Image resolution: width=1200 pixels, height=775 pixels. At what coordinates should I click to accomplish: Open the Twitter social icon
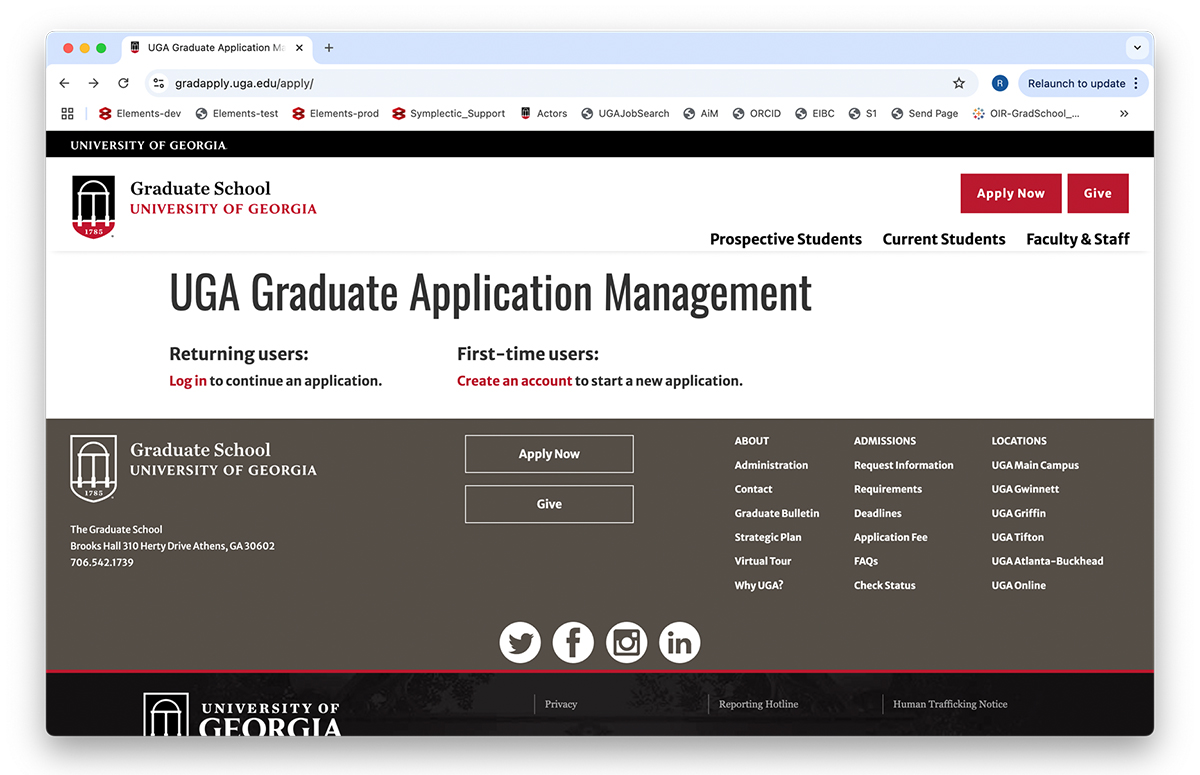pos(520,642)
